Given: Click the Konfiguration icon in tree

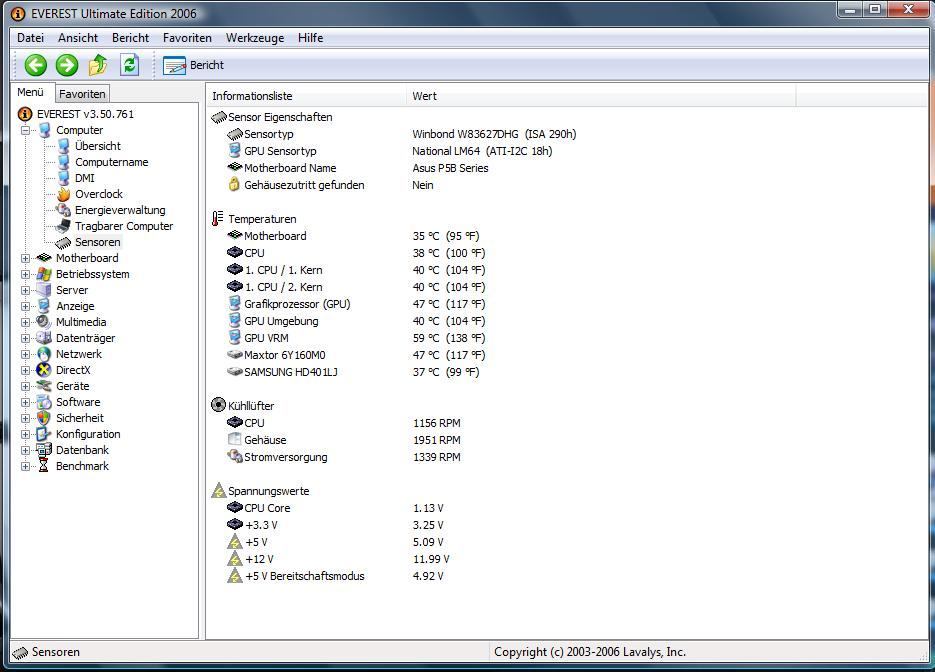Looking at the screenshot, I should 44,434.
